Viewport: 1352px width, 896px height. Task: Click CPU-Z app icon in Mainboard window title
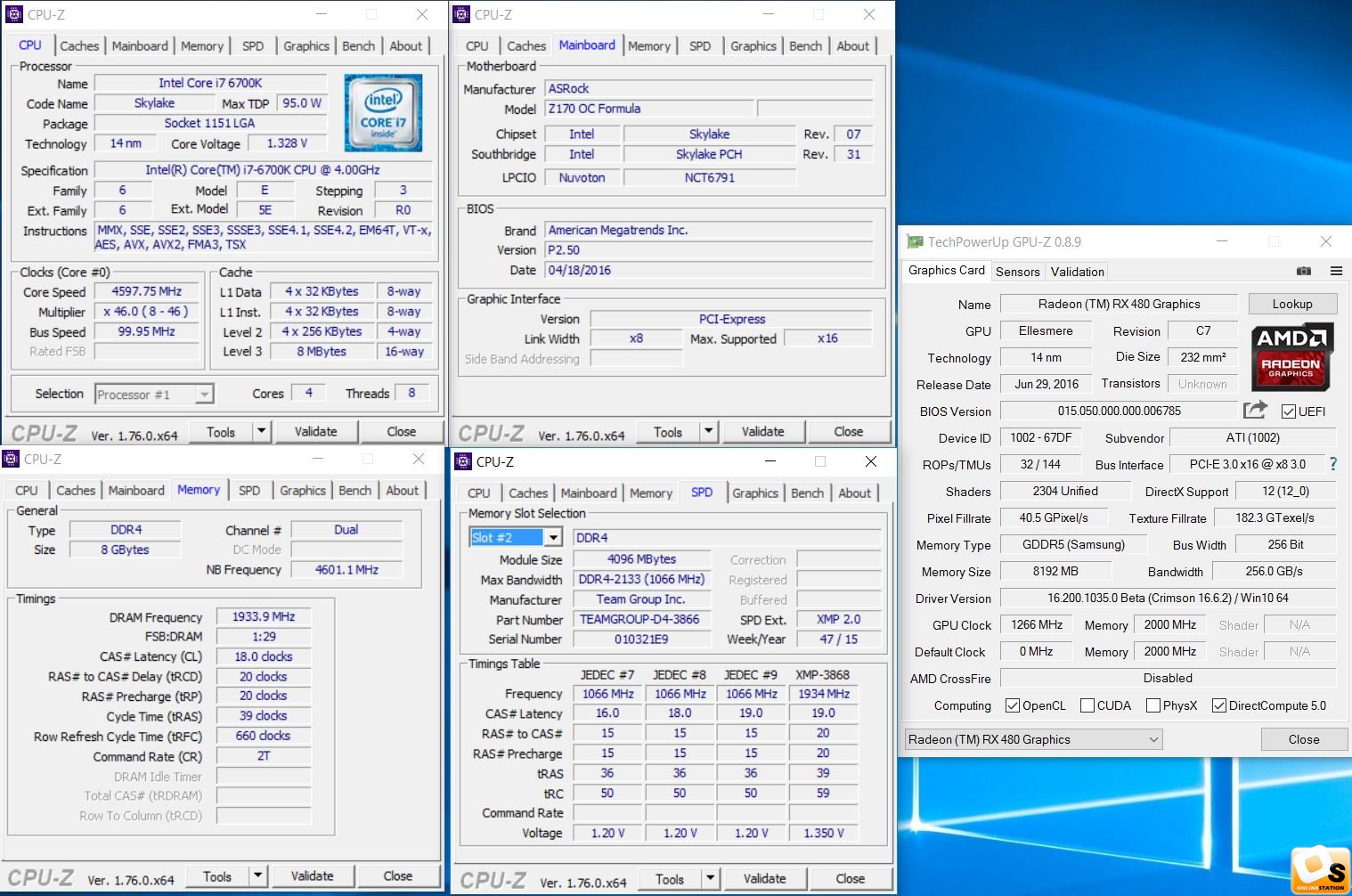[x=461, y=14]
